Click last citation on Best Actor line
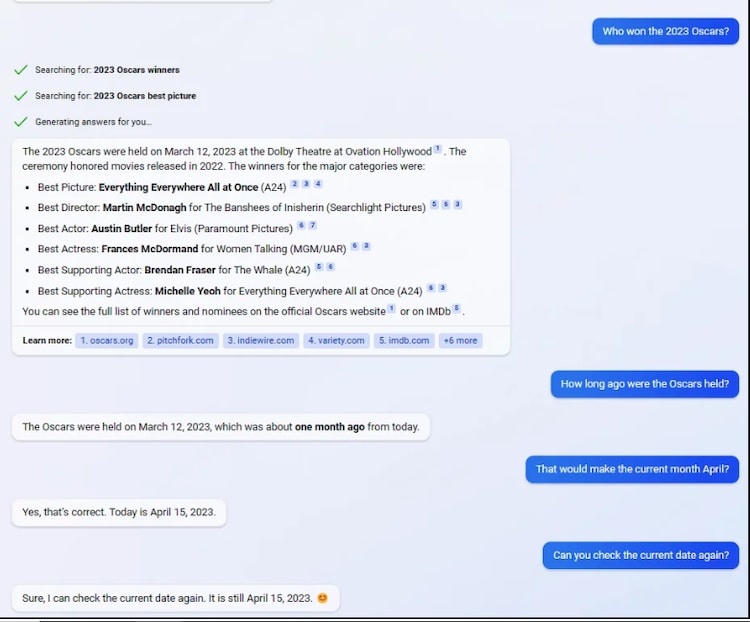The height and width of the screenshot is (622, 750). [x=312, y=226]
